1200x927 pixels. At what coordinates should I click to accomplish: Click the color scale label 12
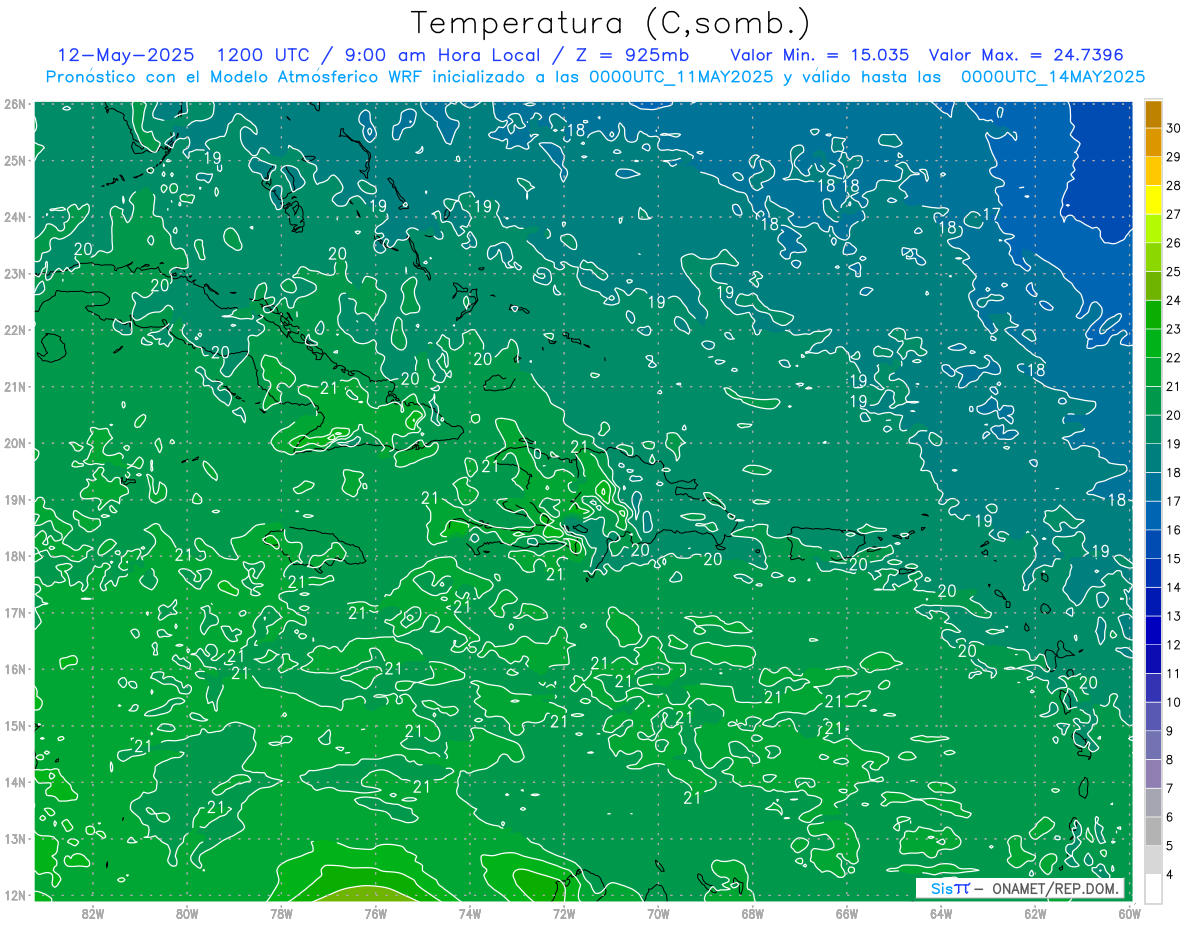(x=1174, y=645)
